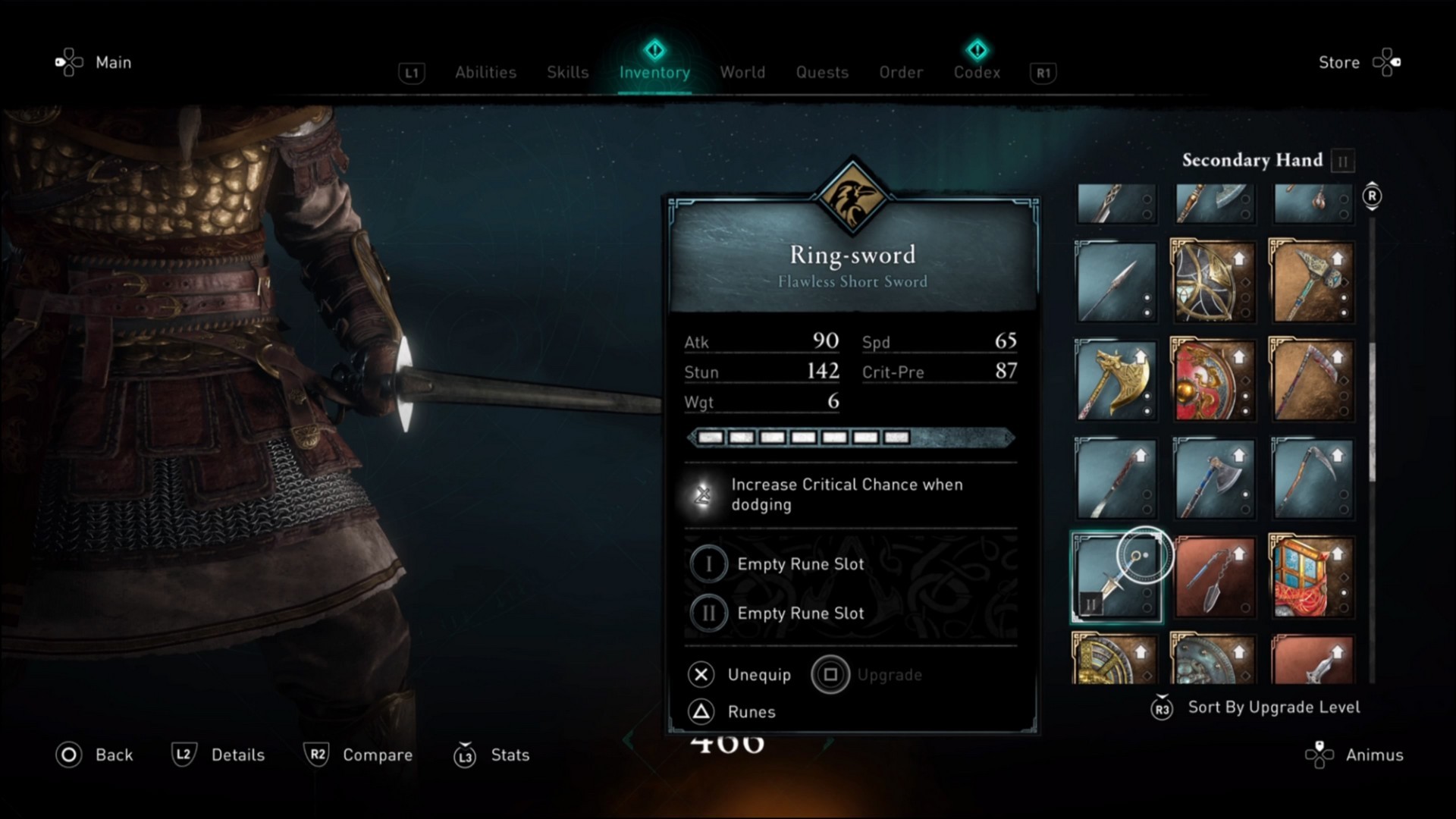Select the golden dragon-head axe item
This screenshot has height=819, width=1456.
[1116, 380]
